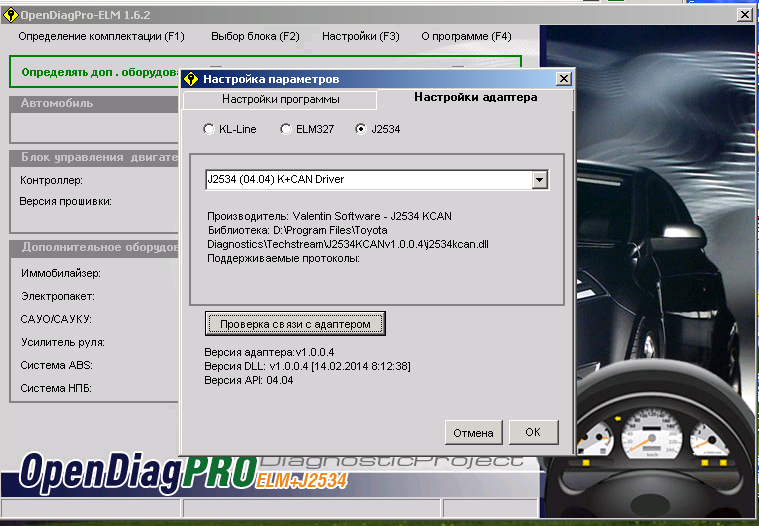Click the OpenDiagPro title bar icon

click(x=10, y=15)
